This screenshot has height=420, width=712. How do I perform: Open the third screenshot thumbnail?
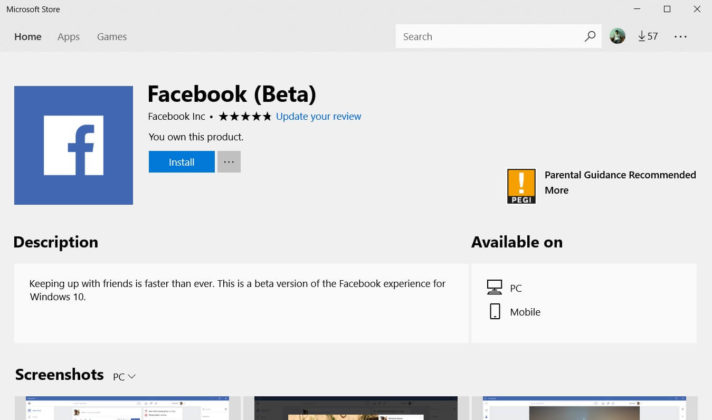[584, 408]
